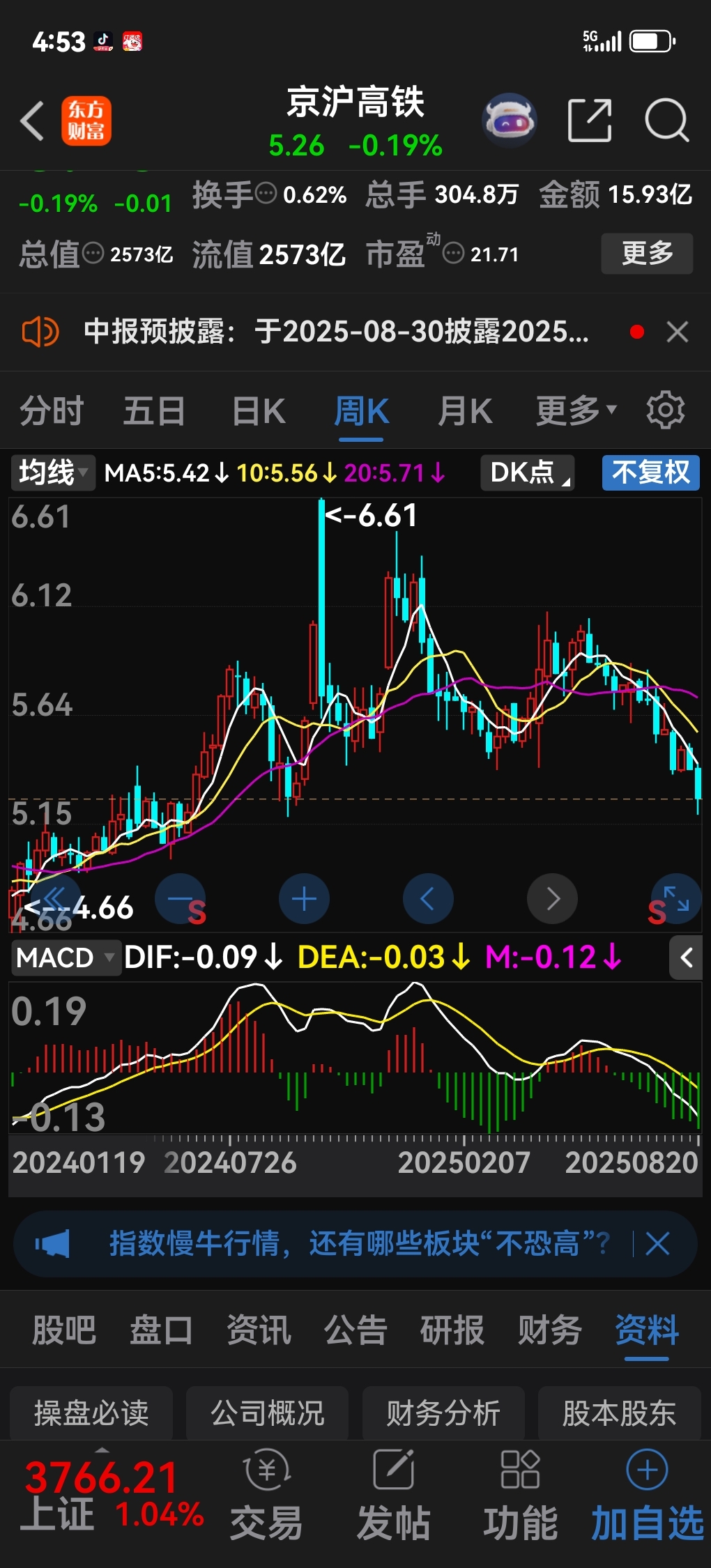Toggle the 不复权 adjustment button
Image resolution: width=711 pixels, height=1568 pixels.
click(651, 472)
